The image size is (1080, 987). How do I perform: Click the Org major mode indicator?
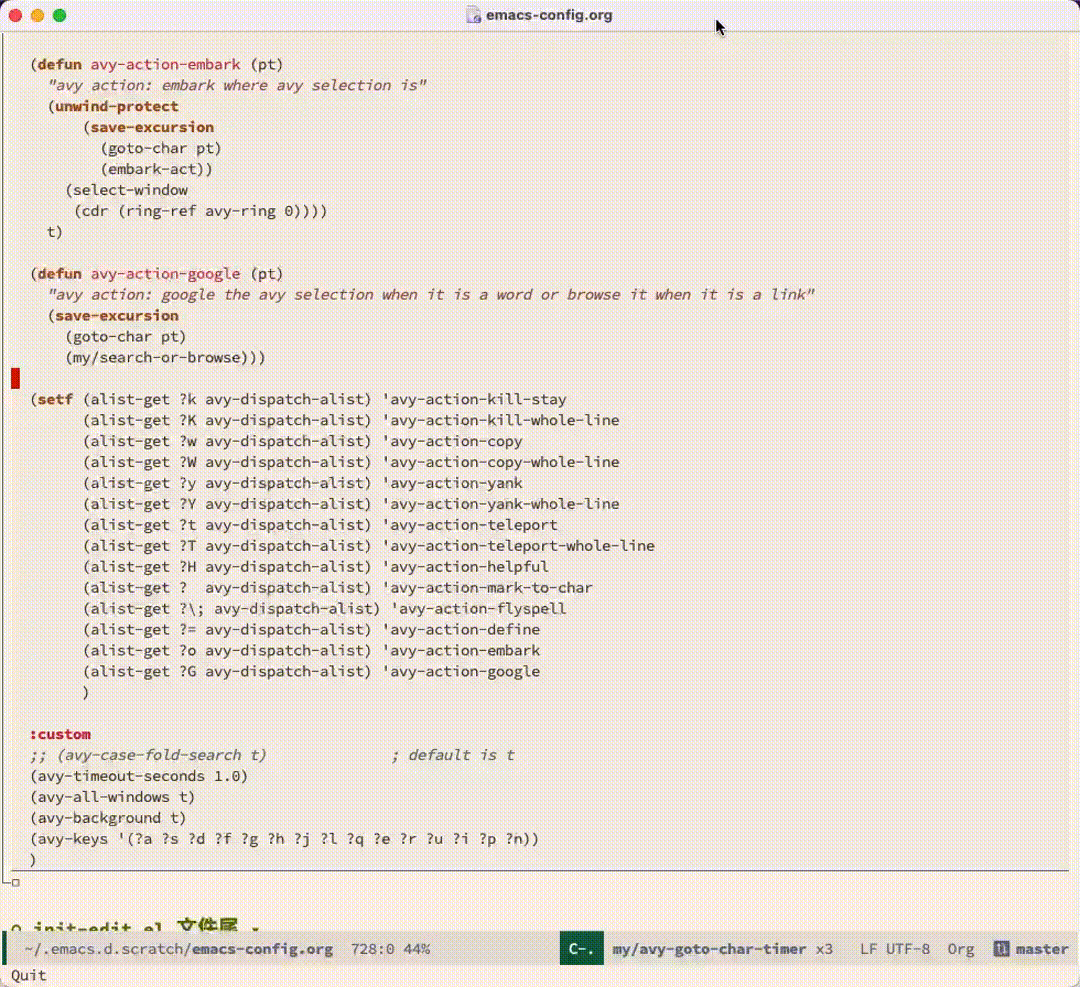pyautogui.click(x=960, y=949)
